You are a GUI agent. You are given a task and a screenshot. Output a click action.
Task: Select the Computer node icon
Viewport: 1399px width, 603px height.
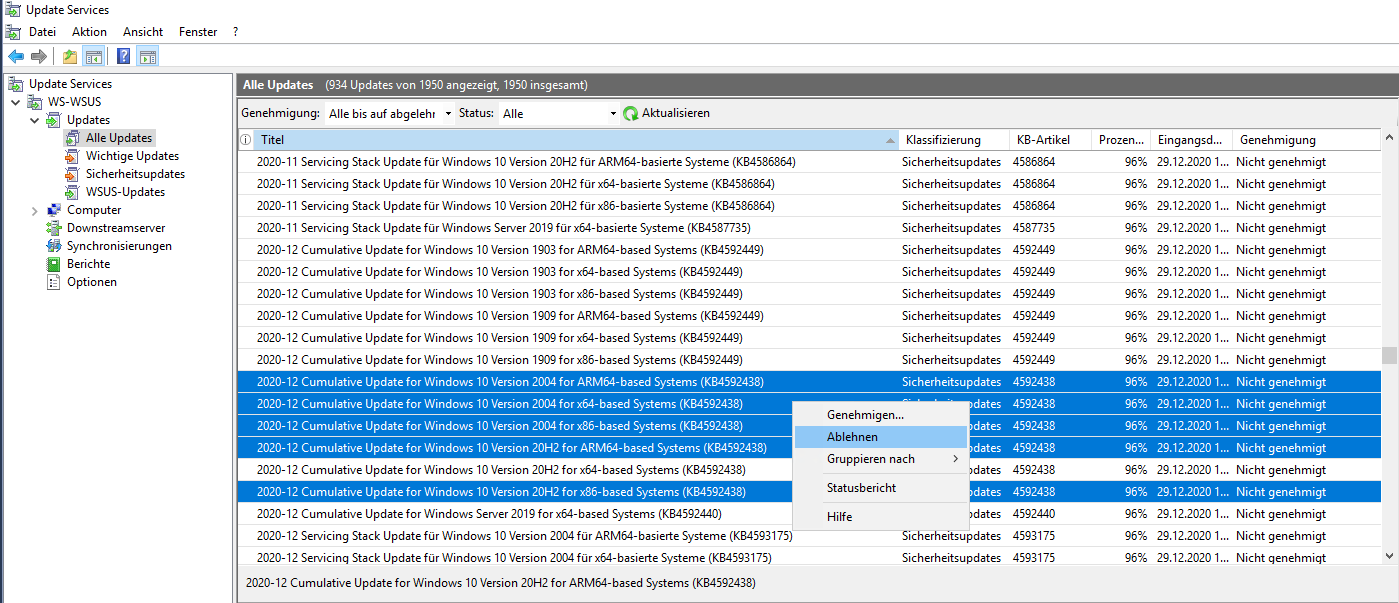54,210
